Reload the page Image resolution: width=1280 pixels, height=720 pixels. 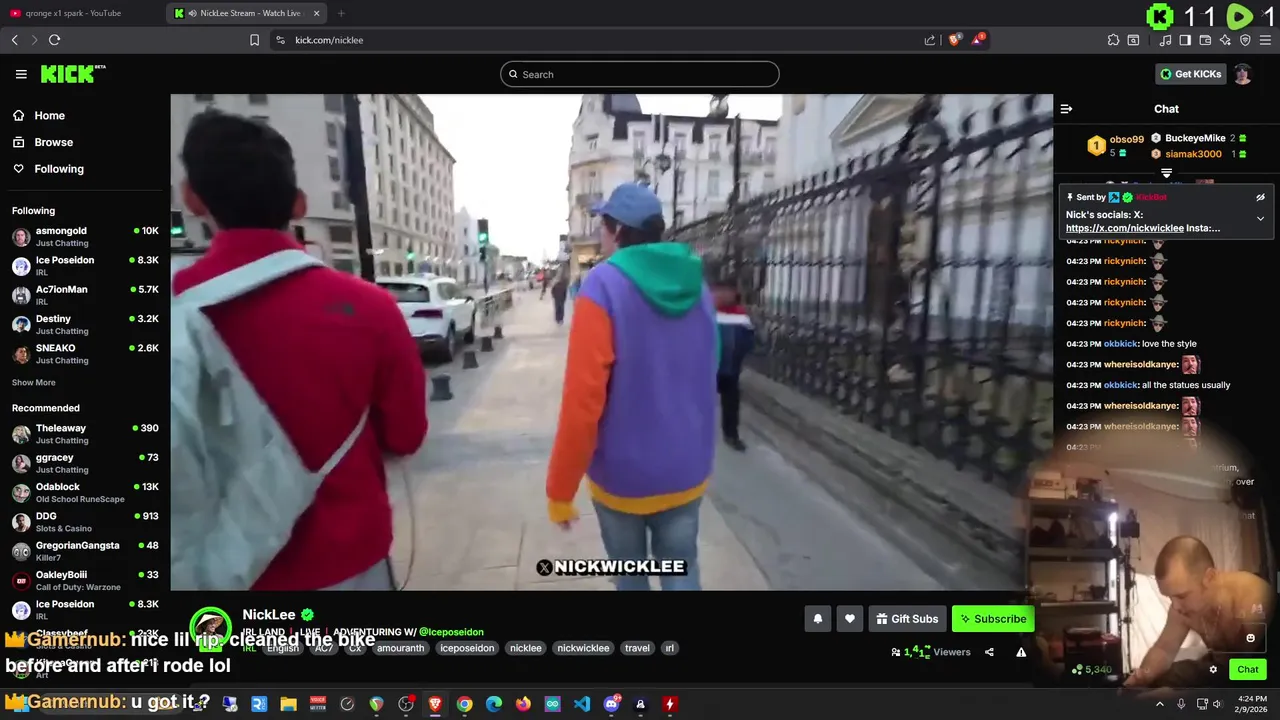[54, 40]
